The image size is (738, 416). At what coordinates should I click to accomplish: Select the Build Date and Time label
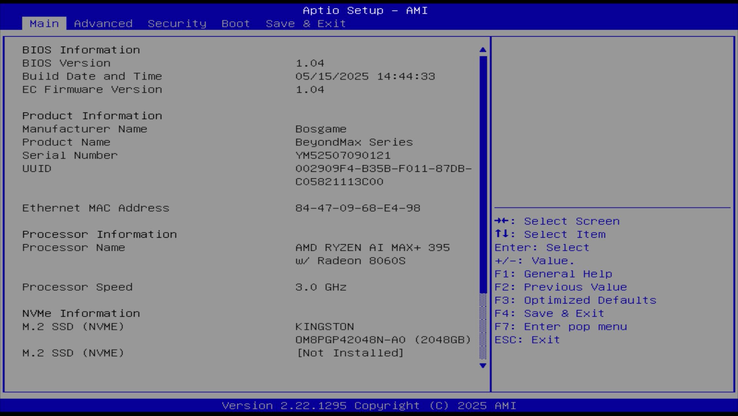pos(92,76)
